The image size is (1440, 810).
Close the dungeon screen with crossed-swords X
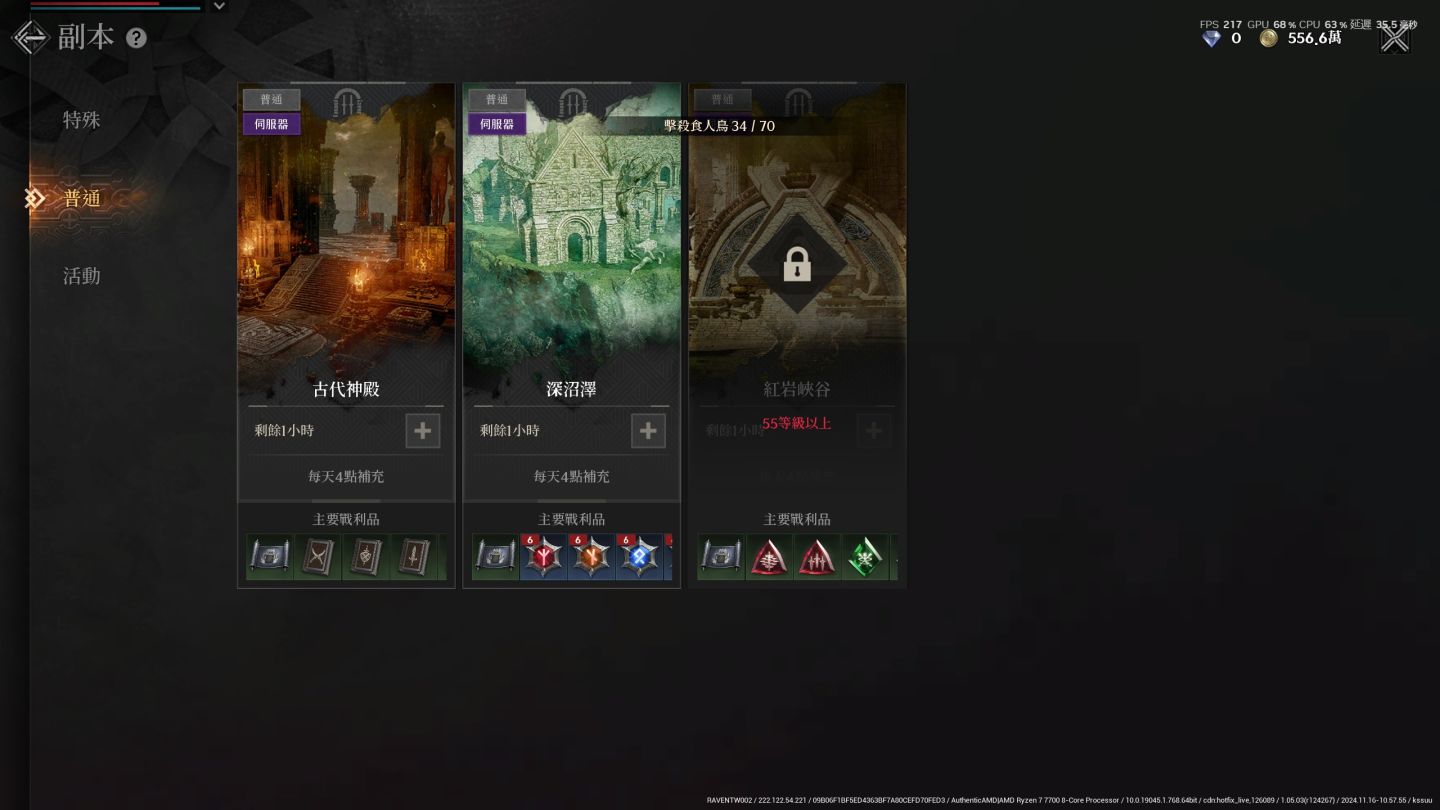pyautogui.click(x=1394, y=38)
